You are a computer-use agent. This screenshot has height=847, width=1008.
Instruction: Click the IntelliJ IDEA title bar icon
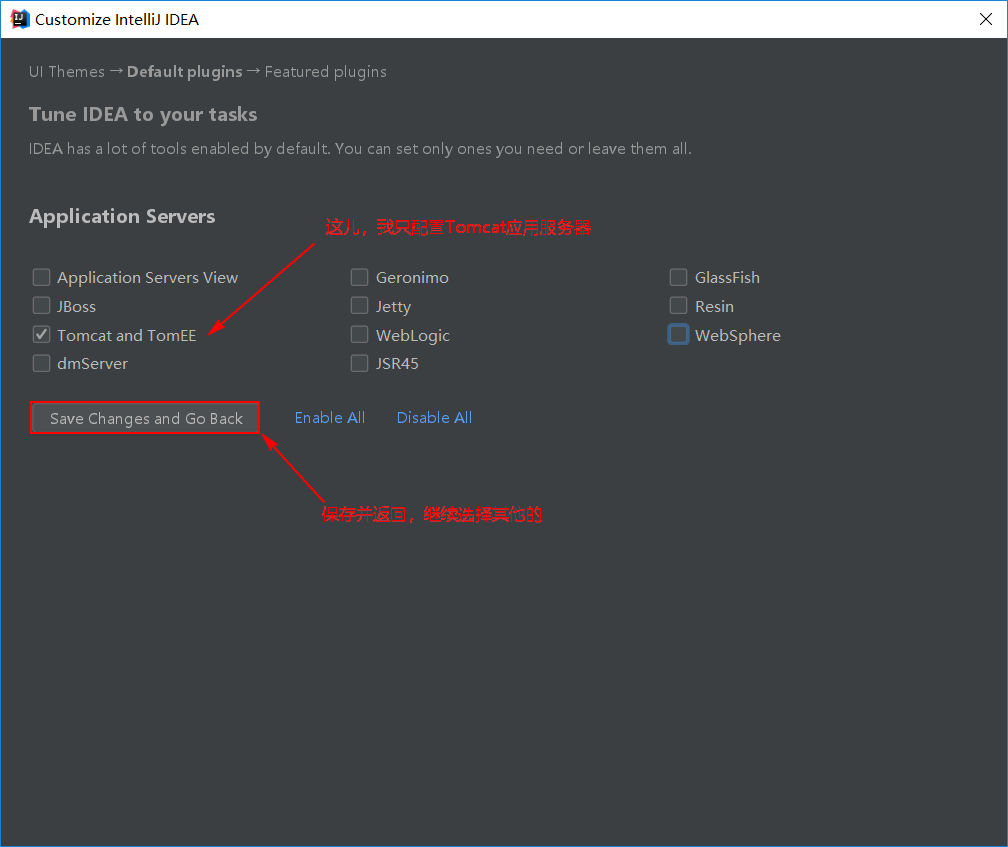(x=20, y=19)
